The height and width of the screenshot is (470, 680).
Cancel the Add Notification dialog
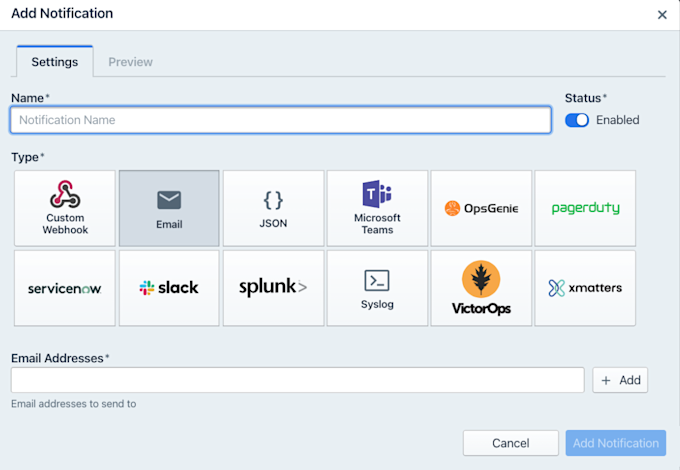tap(510, 443)
